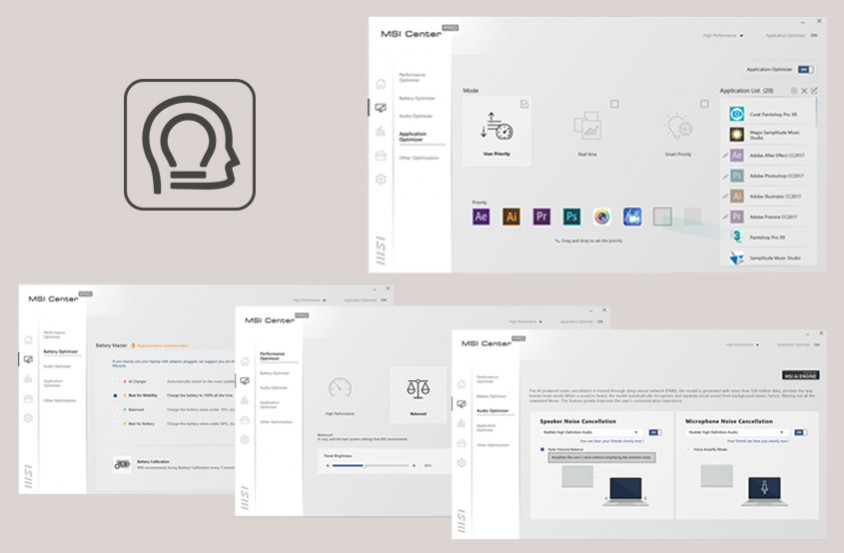Screen dimensions: 844x553
Task: Select the Real-time mode card
Action: 587,131
